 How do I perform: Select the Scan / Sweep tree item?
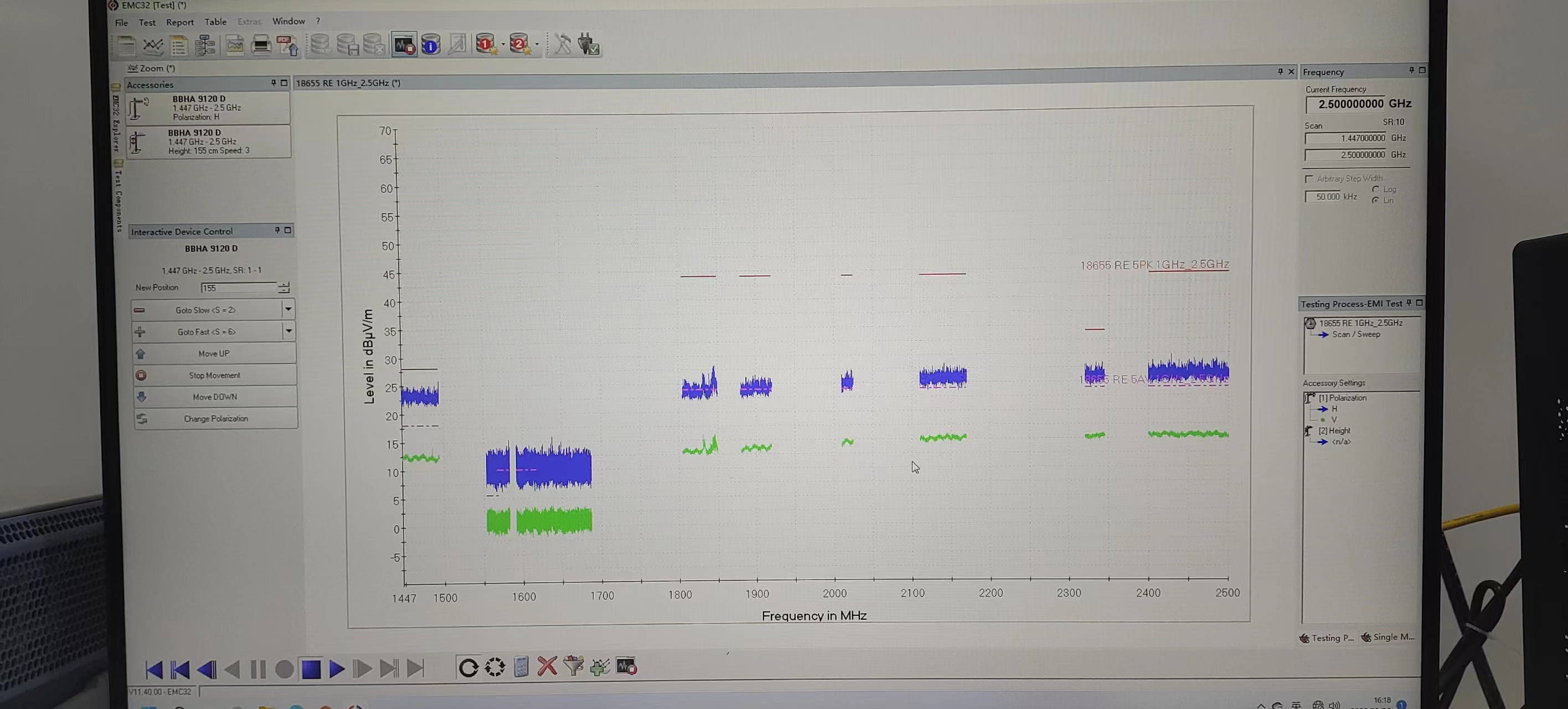tap(1355, 335)
